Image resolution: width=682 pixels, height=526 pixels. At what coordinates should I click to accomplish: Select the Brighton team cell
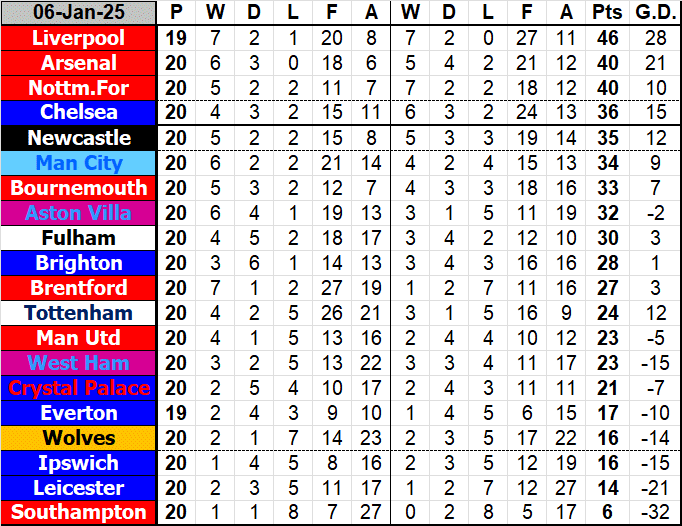[x=79, y=263]
